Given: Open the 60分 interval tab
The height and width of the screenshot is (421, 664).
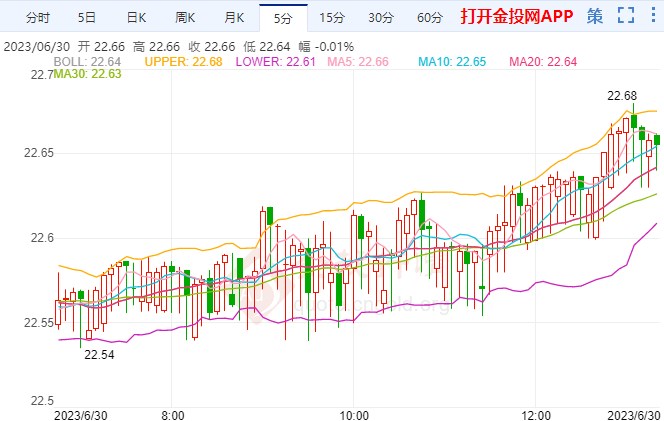Looking at the screenshot, I should (x=430, y=18).
